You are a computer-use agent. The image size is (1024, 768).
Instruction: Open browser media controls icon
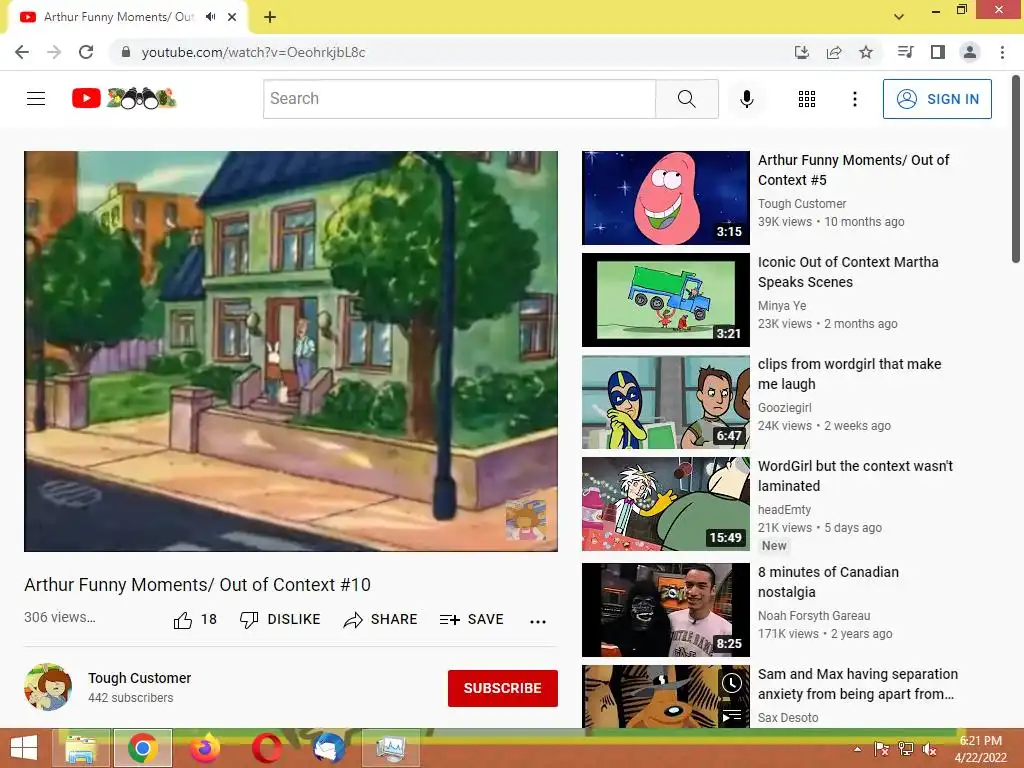(905, 52)
